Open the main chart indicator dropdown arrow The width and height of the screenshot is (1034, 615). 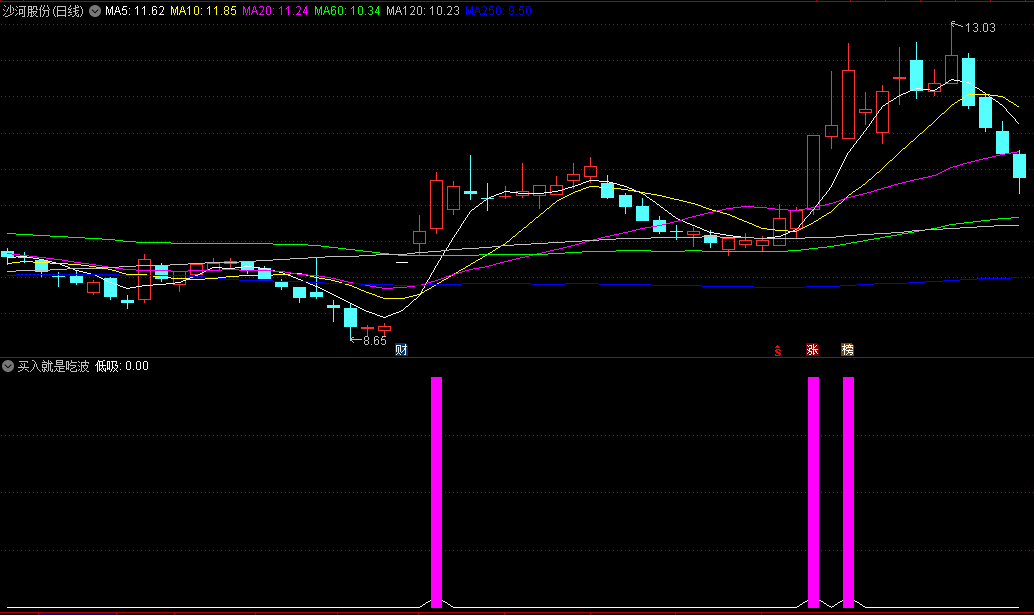(95, 11)
